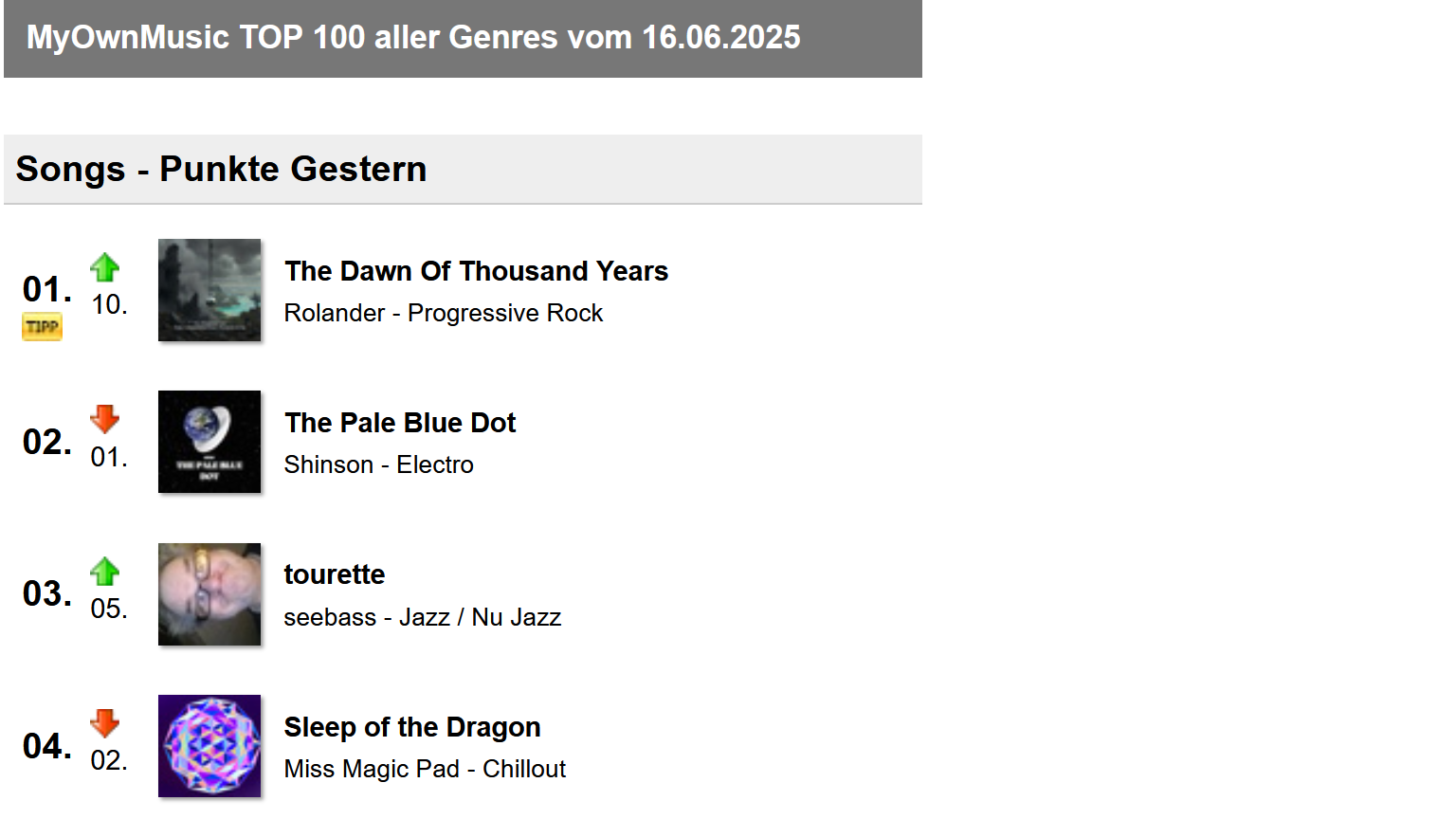Click the rank number 01.

point(47,289)
